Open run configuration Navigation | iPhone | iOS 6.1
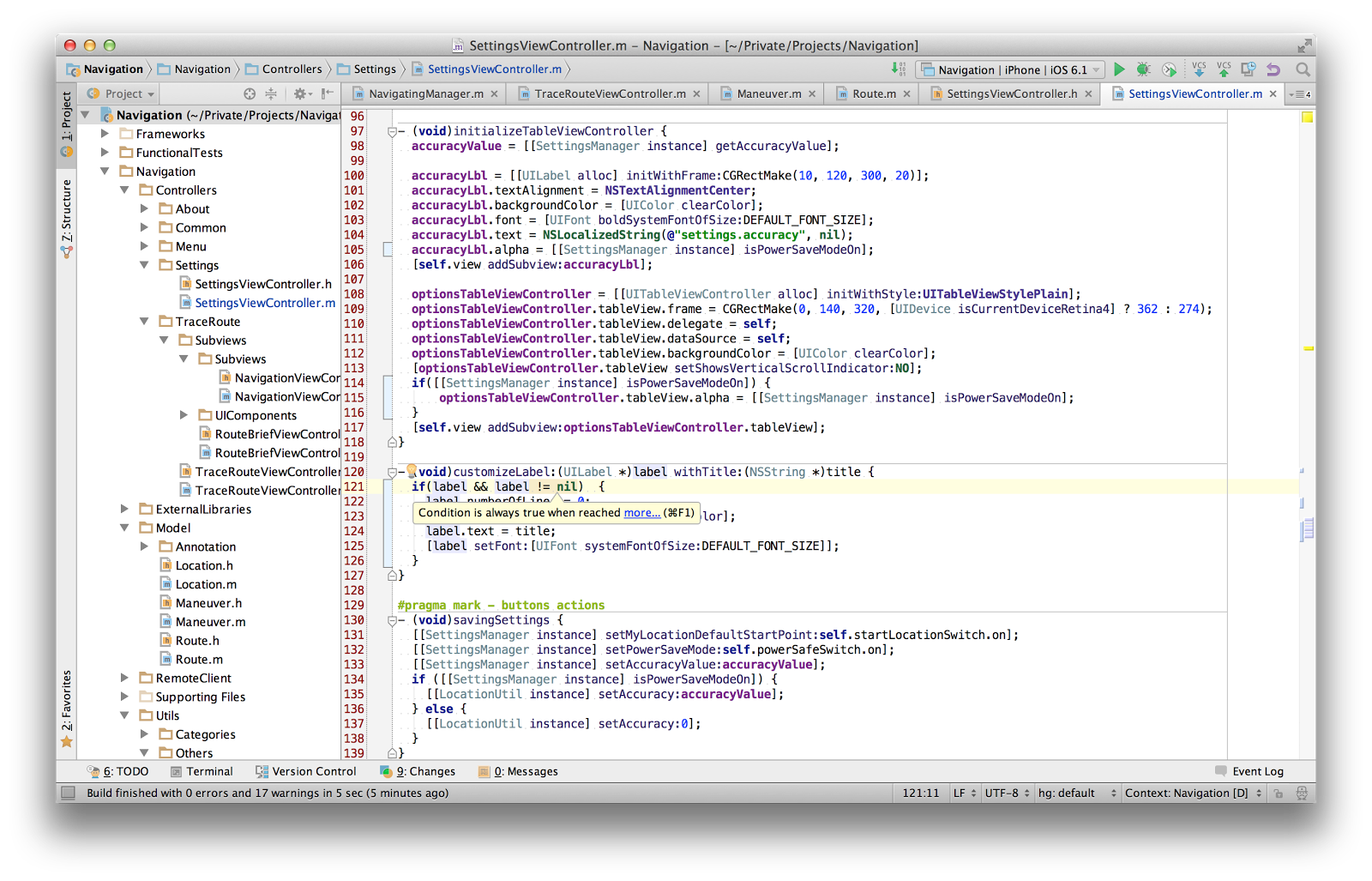The image size is (1372, 881). tap(1011, 69)
